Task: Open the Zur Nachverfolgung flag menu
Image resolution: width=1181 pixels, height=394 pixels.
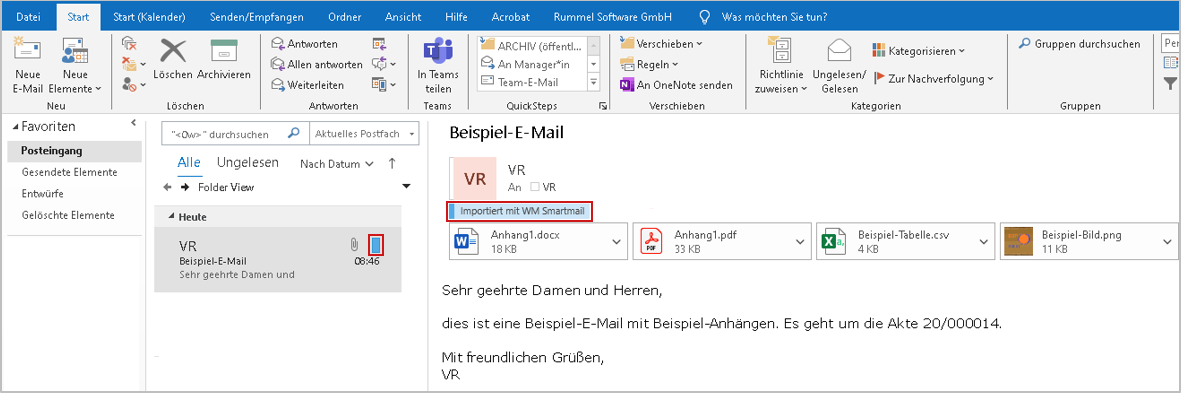Action: (933, 78)
